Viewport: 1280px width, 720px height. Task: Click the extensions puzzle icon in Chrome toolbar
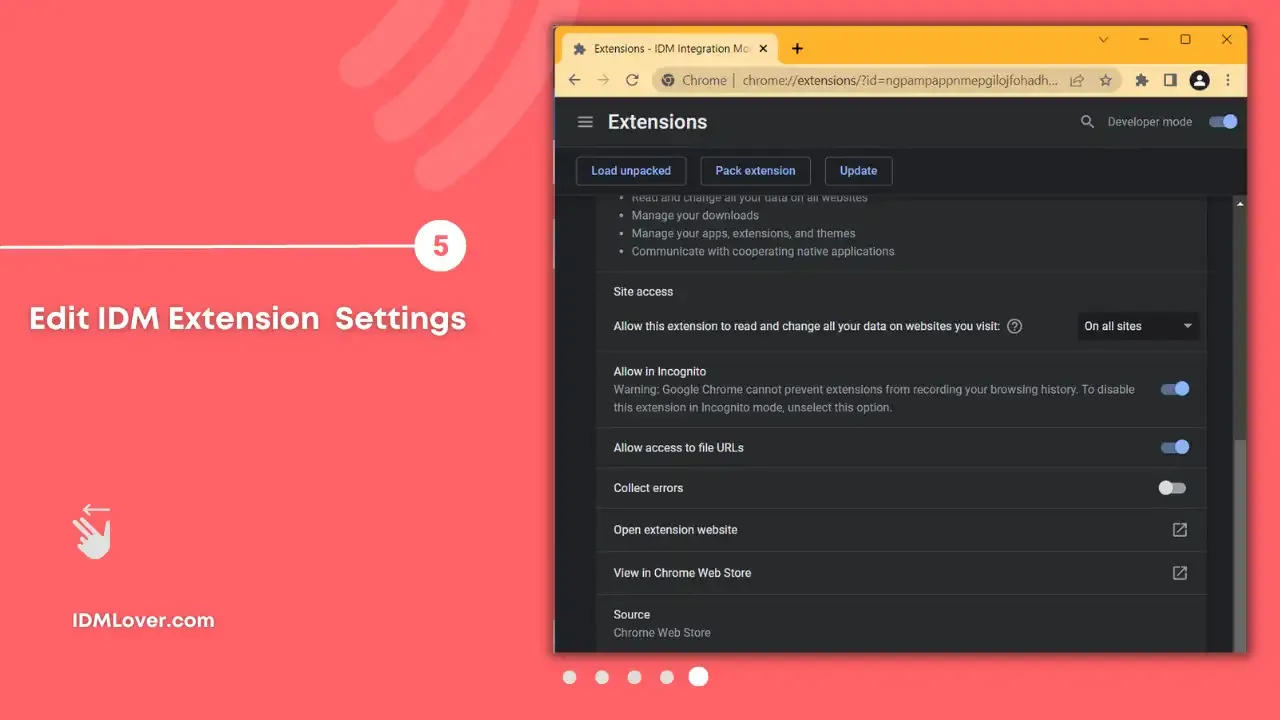(1141, 80)
